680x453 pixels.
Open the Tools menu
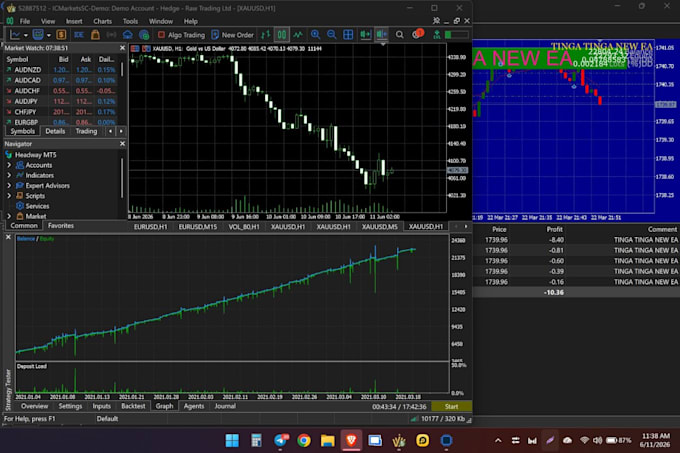pyautogui.click(x=130, y=21)
